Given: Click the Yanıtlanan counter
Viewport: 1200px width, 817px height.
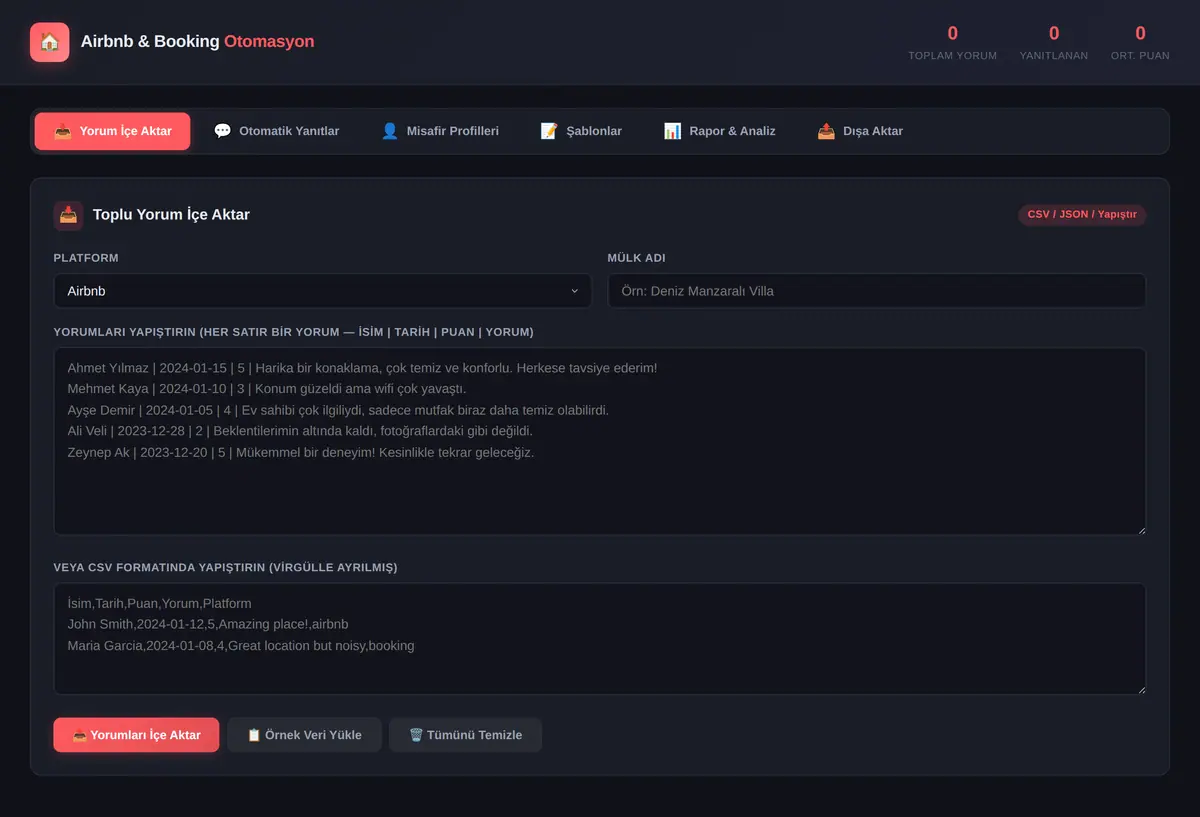Looking at the screenshot, I should (x=1054, y=43).
